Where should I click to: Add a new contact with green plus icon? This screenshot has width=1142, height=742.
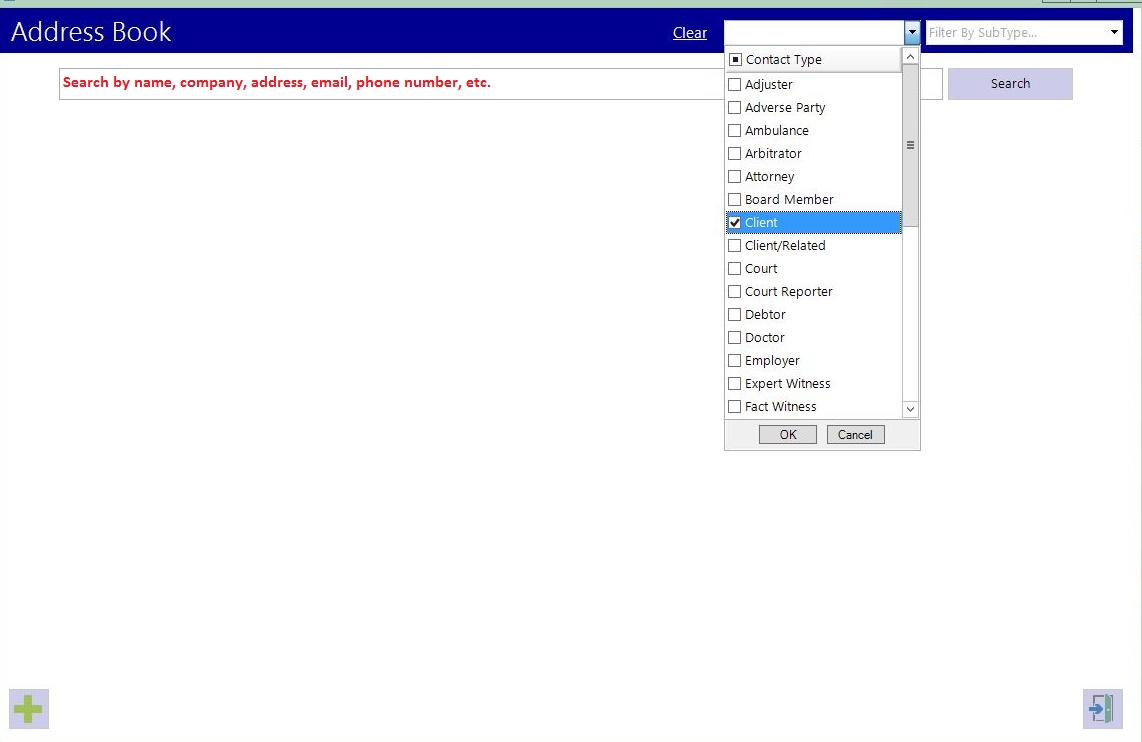point(28,709)
